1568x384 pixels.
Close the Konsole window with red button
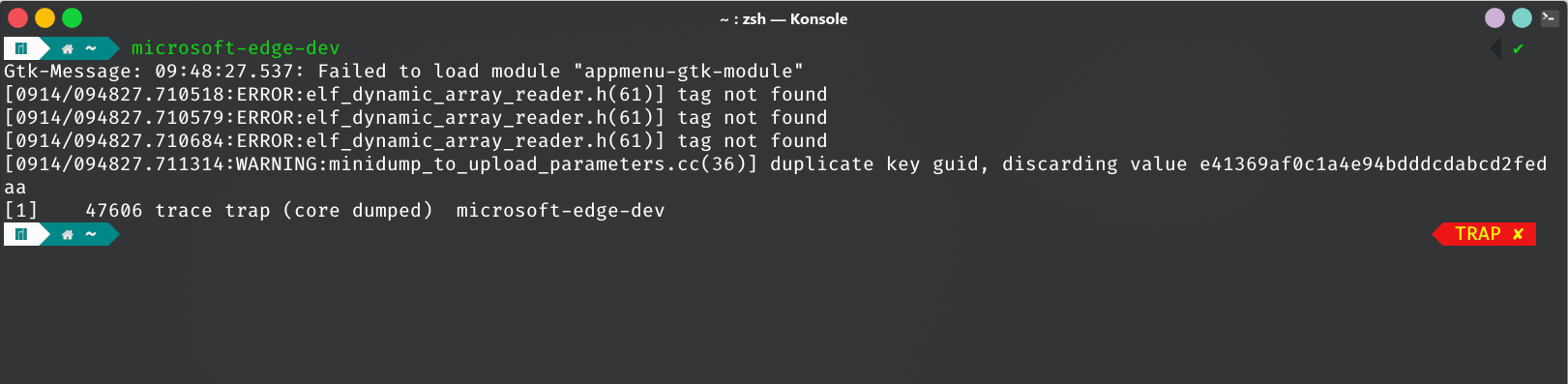[x=17, y=17]
